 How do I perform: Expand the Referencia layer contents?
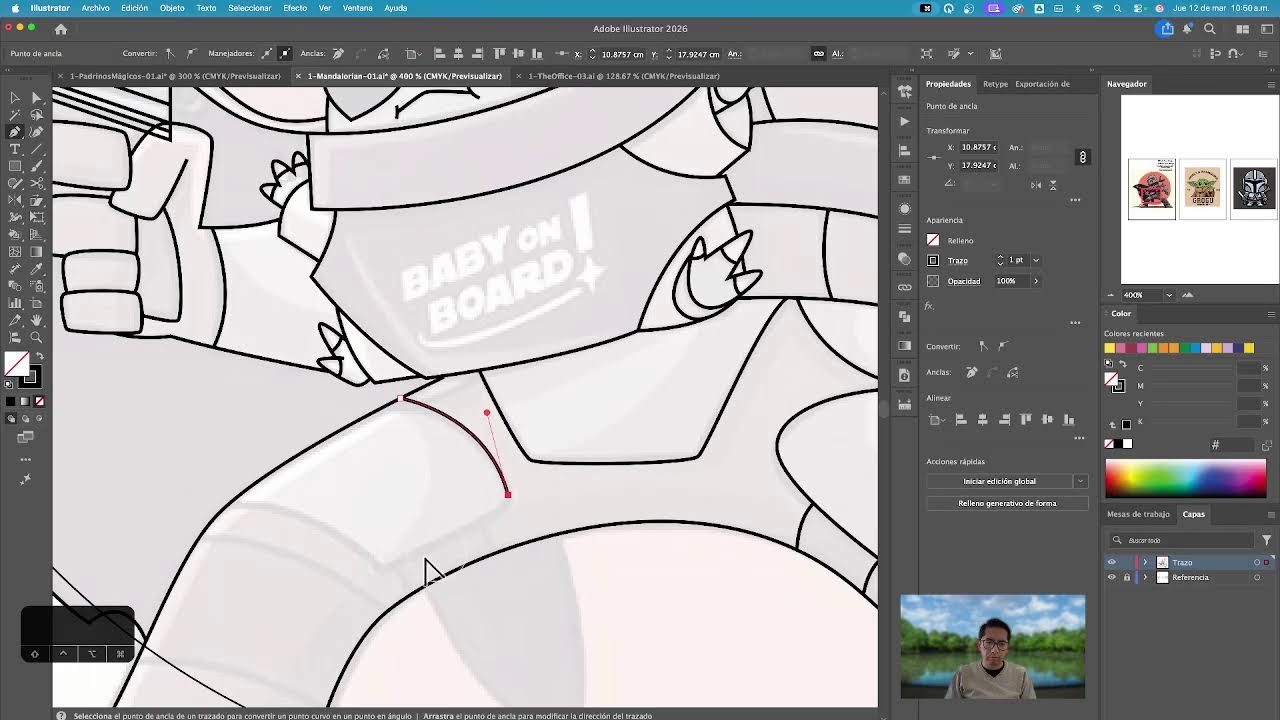click(x=1145, y=577)
